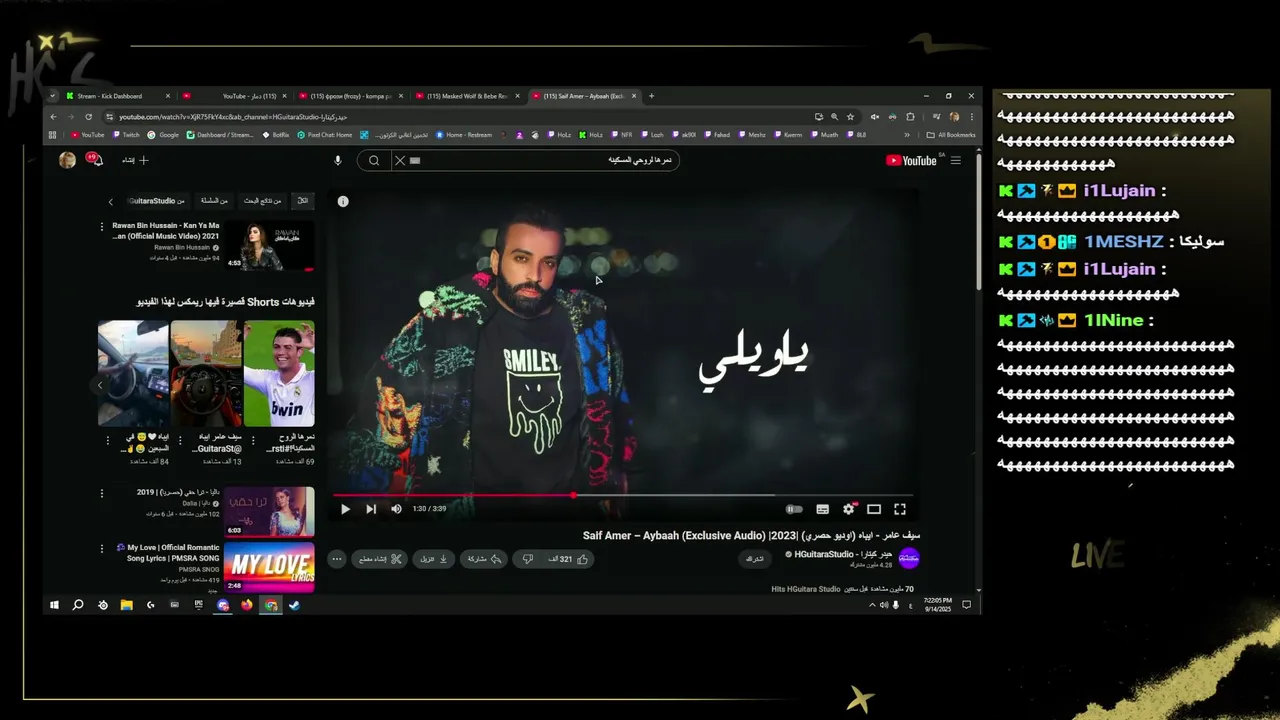
Task: Open the All Bookmarks folder
Action: [951, 135]
